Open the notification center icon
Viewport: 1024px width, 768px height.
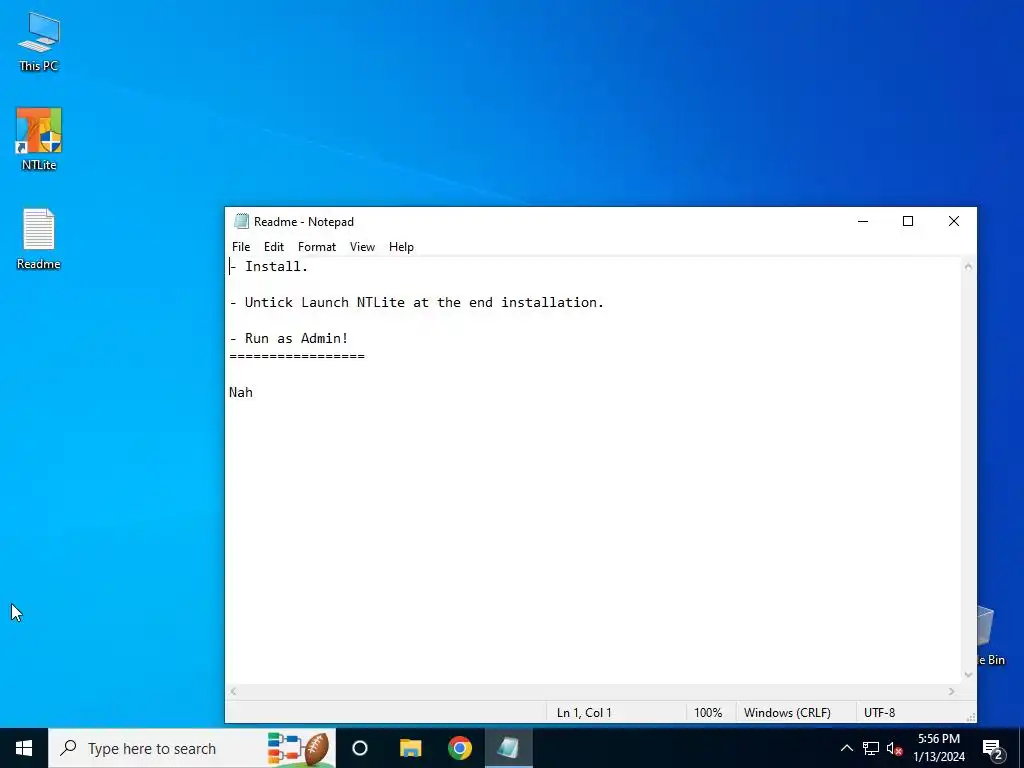tap(993, 748)
